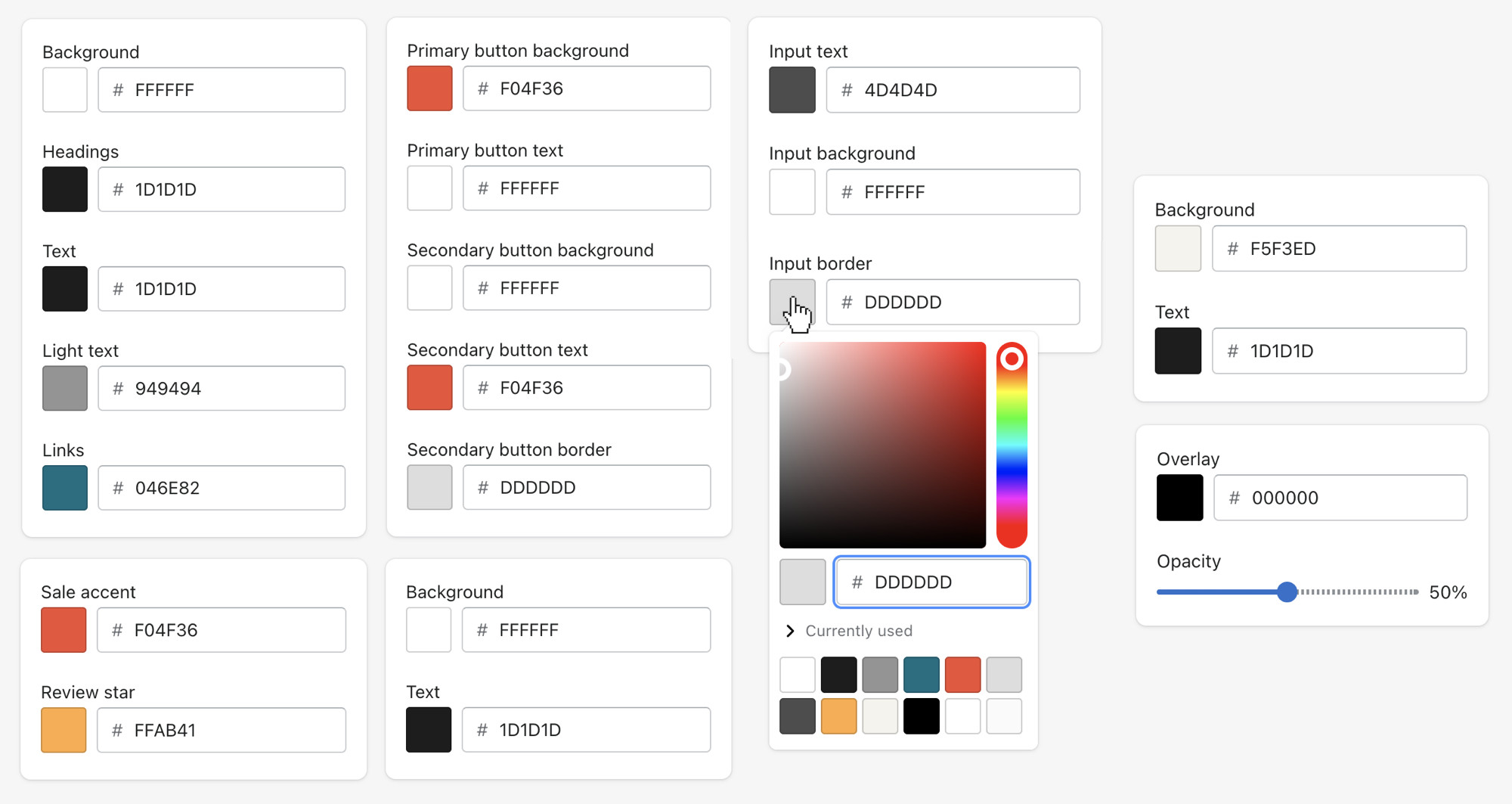Click the Headings hex input field
The image size is (1512, 804).
click(x=222, y=189)
